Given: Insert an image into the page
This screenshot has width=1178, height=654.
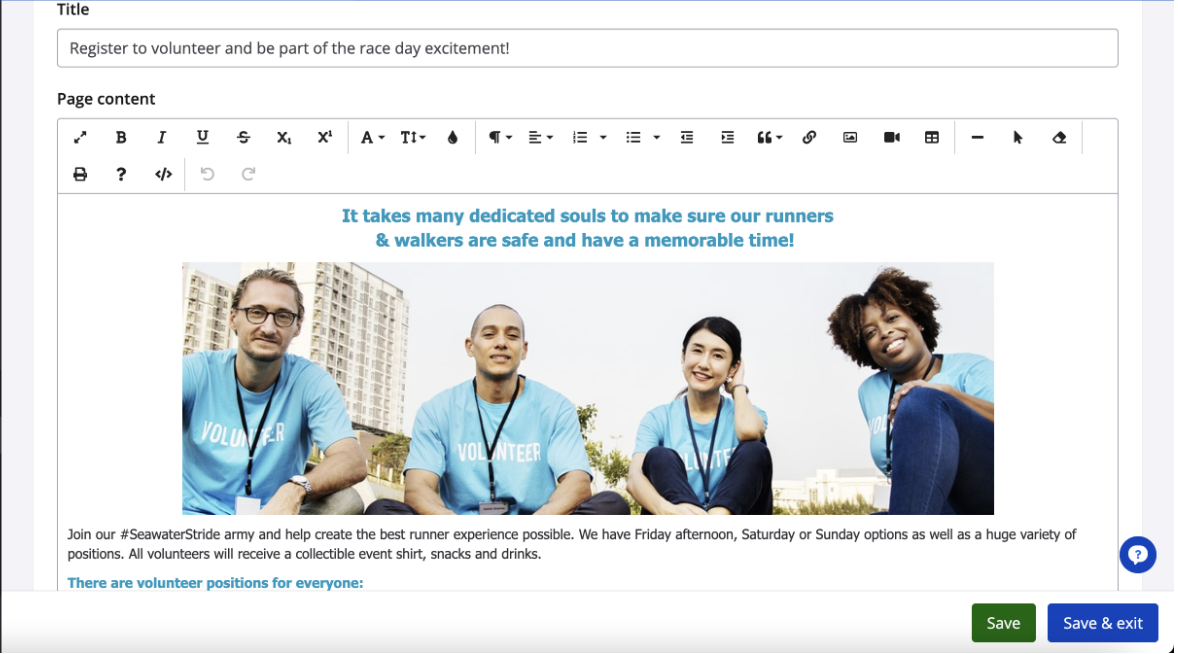Looking at the screenshot, I should tap(850, 138).
